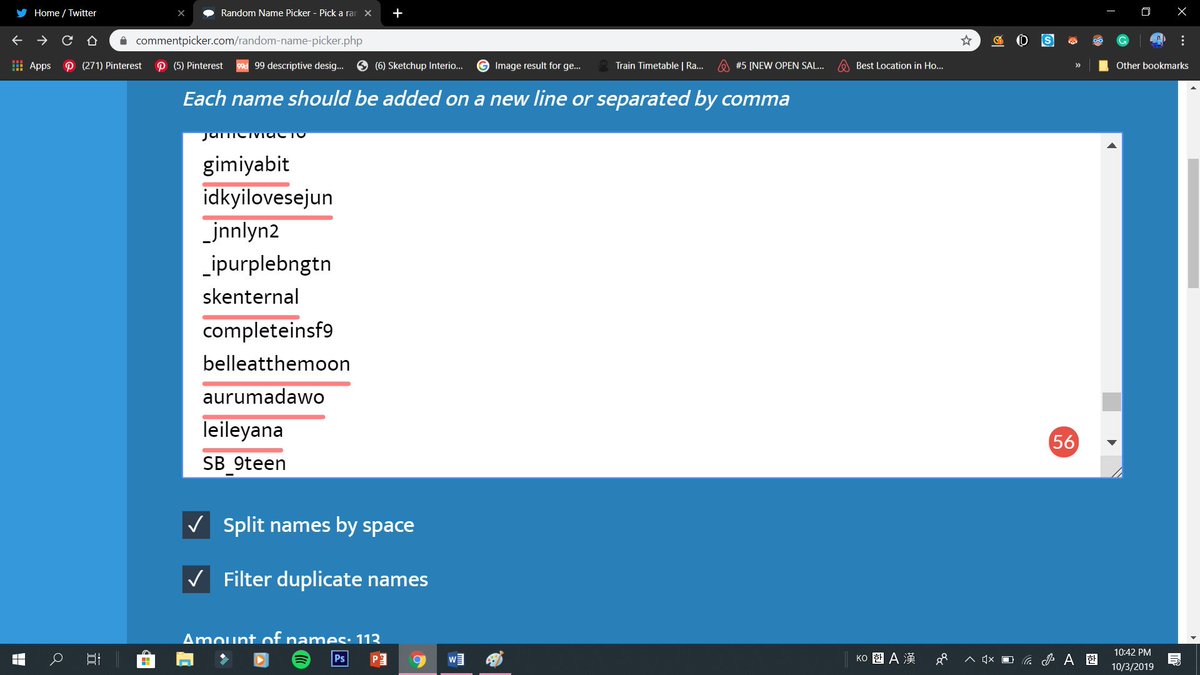Viewport: 1200px width, 675px height.
Task: Open the browser home page icon
Action: (91, 41)
